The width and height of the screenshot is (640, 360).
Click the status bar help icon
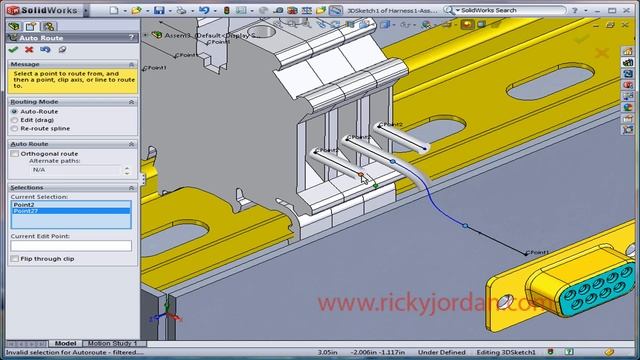[x=569, y=352]
